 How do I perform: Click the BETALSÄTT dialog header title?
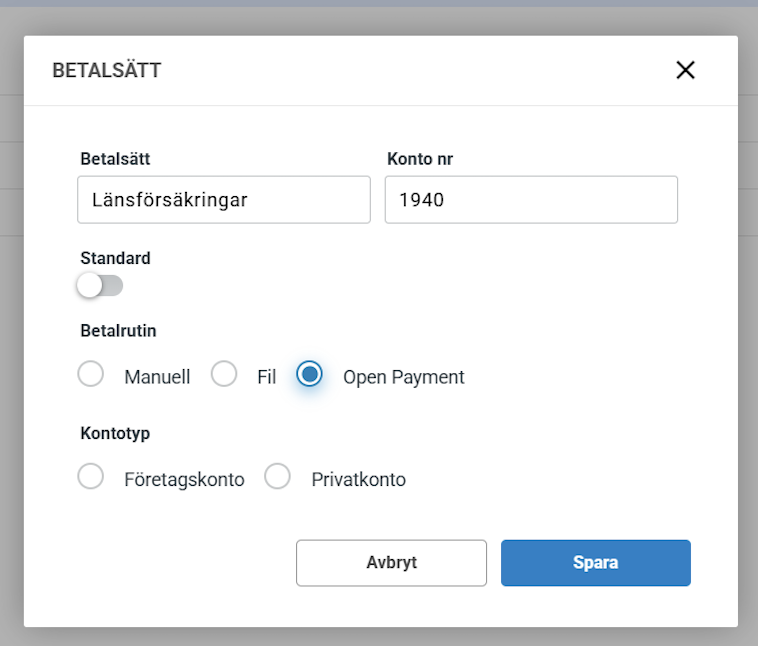click(x=107, y=70)
